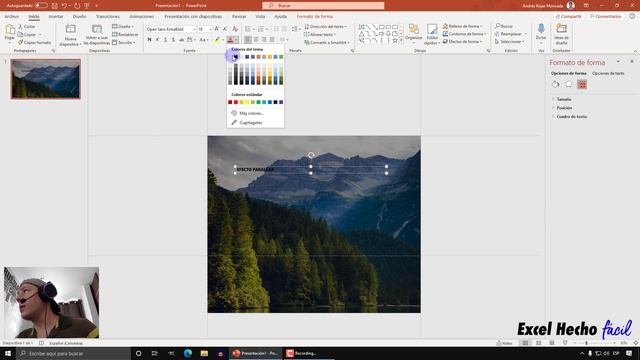Image resolution: width=640 pixels, height=360 pixels.
Task: Toggle underline formatting (S)
Action: point(166,40)
